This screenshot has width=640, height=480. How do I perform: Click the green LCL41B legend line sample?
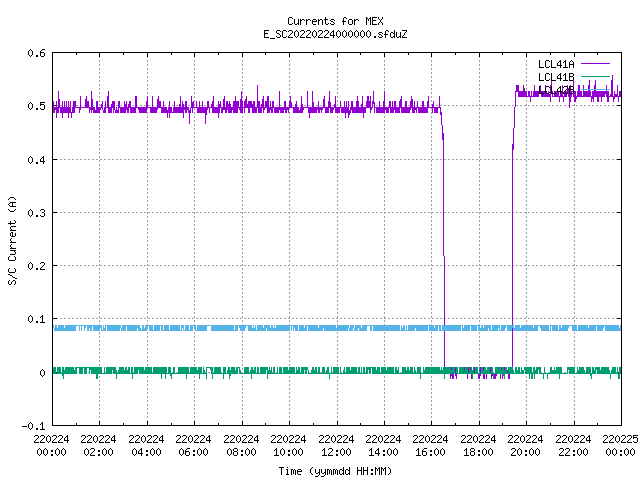595,76
